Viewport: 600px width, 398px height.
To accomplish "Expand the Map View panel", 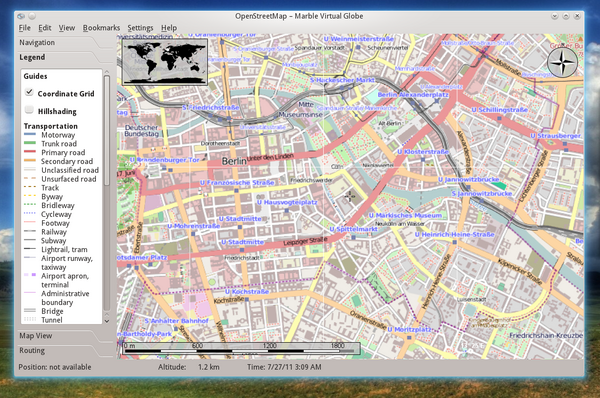I will pyautogui.click(x=36, y=336).
